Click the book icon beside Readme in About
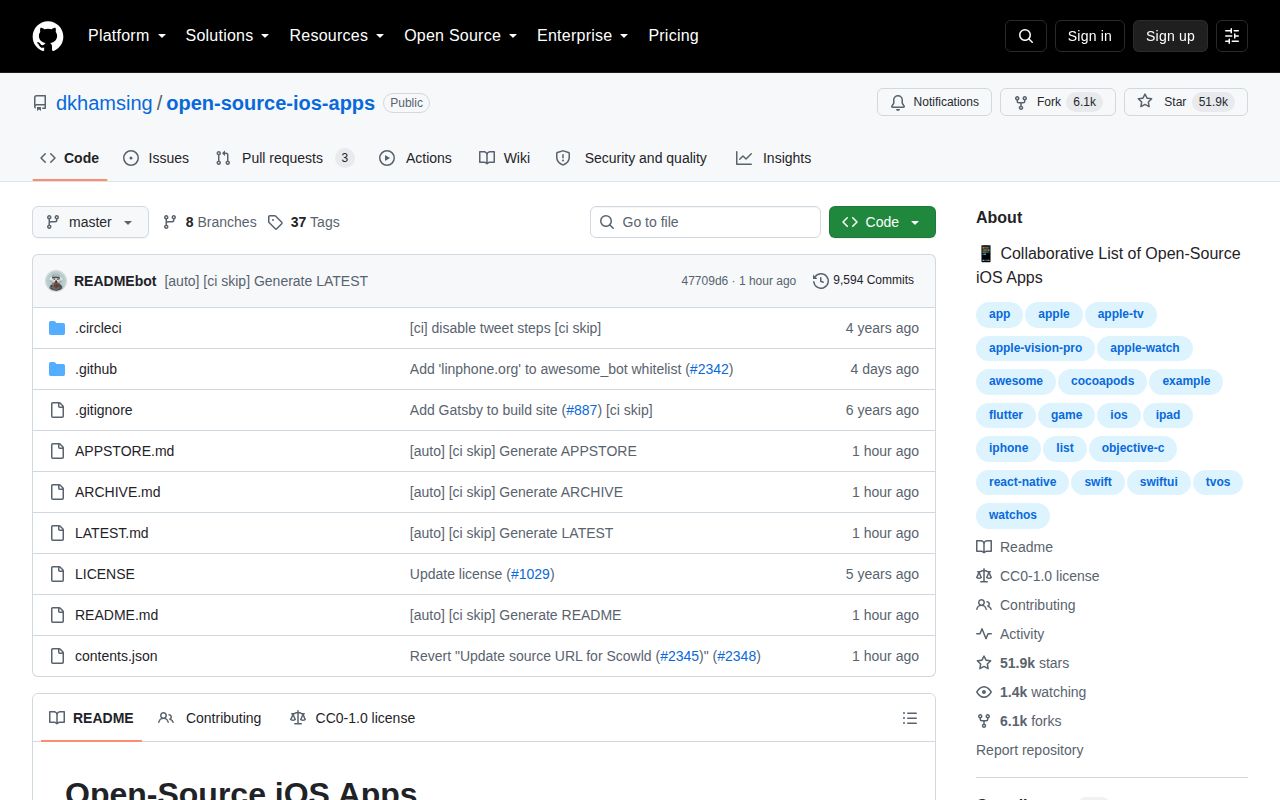The height and width of the screenshot is (800, 1280). pos(984,547)
